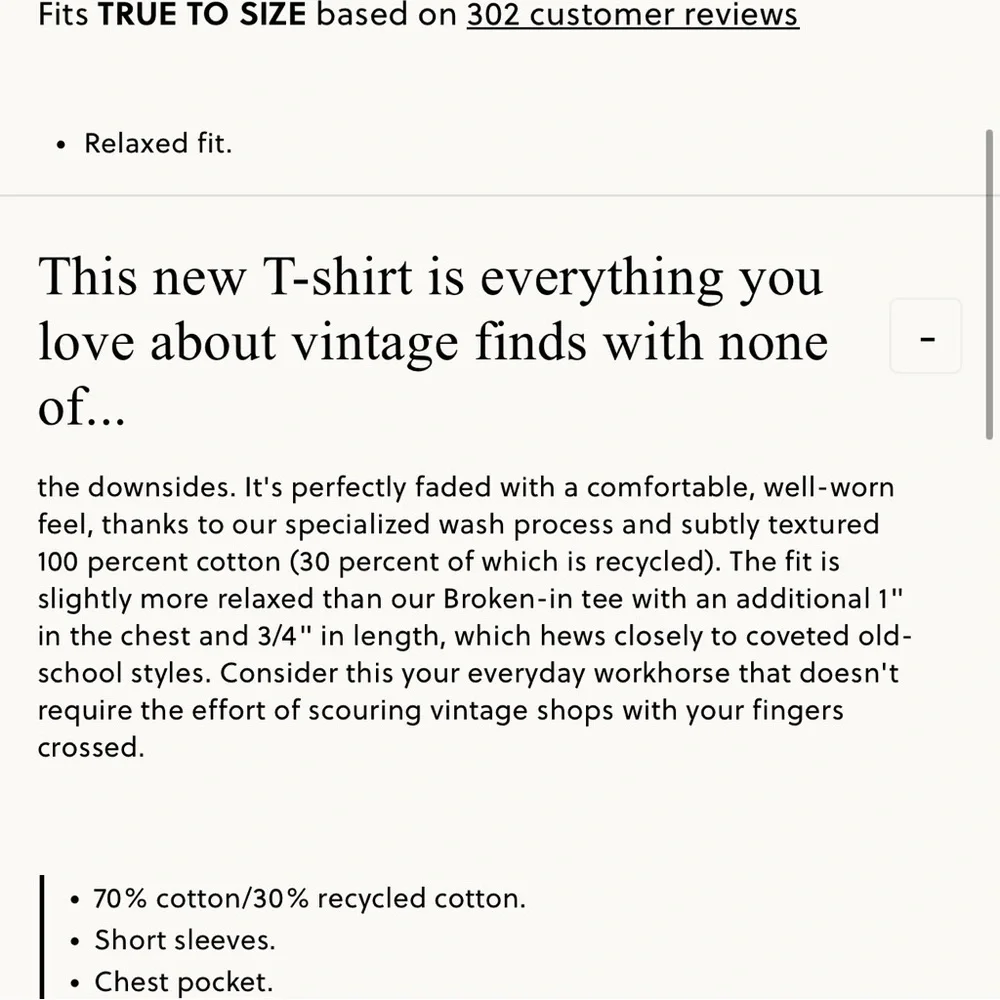Click 'the downsides.' at paragraph start
Image resolution: width=1000 pixels, height=1000 pixels.
pyautogui.click(x=137, y=487)
